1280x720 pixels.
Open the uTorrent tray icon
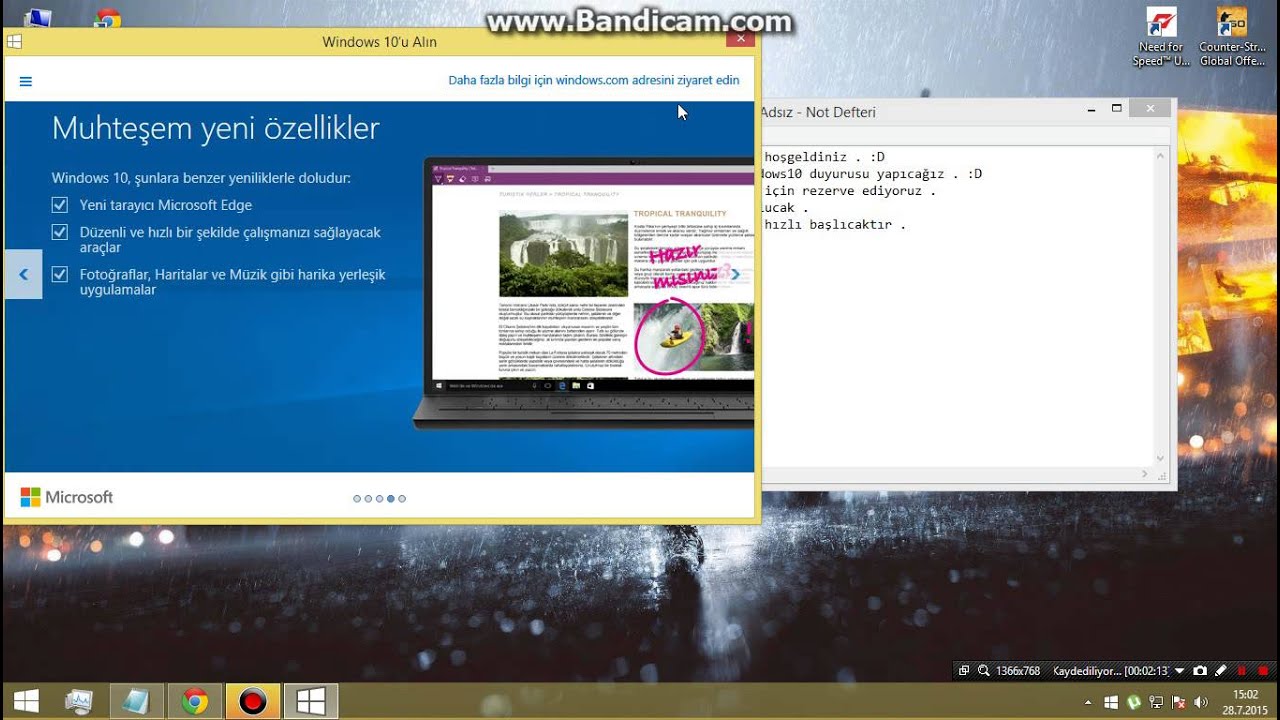[1134, 702]
